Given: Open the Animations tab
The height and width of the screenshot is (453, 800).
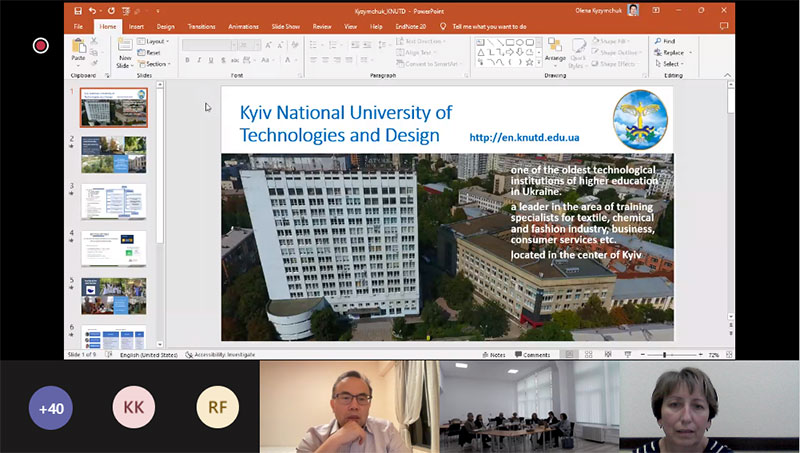Looking at the screenshot, I should click(243, 27).
